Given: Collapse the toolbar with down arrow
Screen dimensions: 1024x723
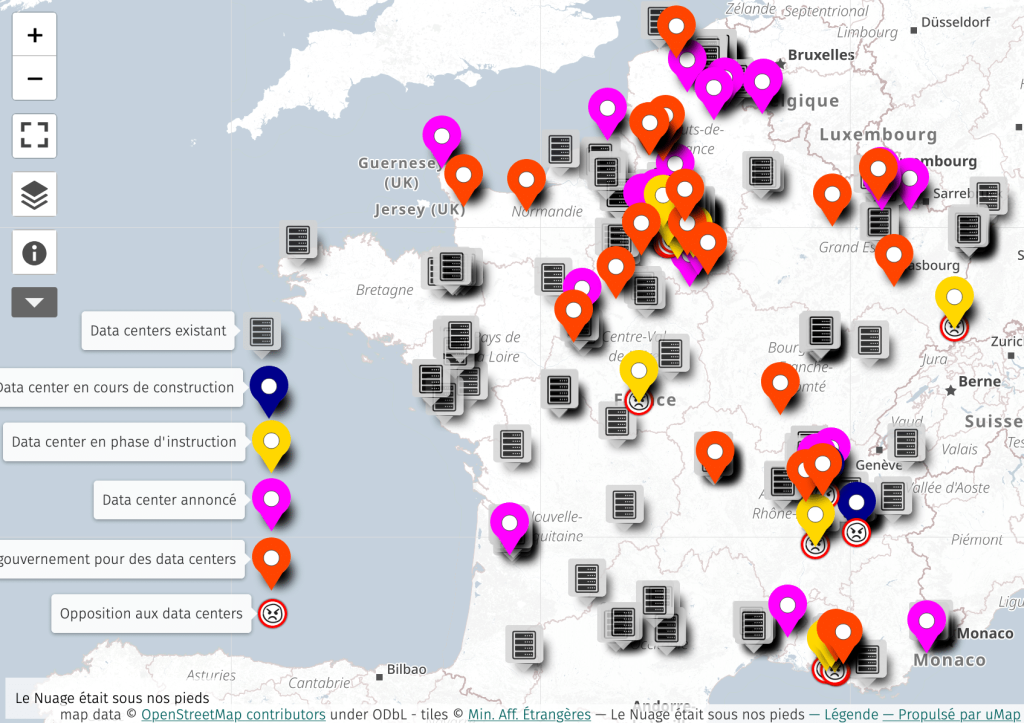Looking at the screenshot, I should (x=35, y=302).
